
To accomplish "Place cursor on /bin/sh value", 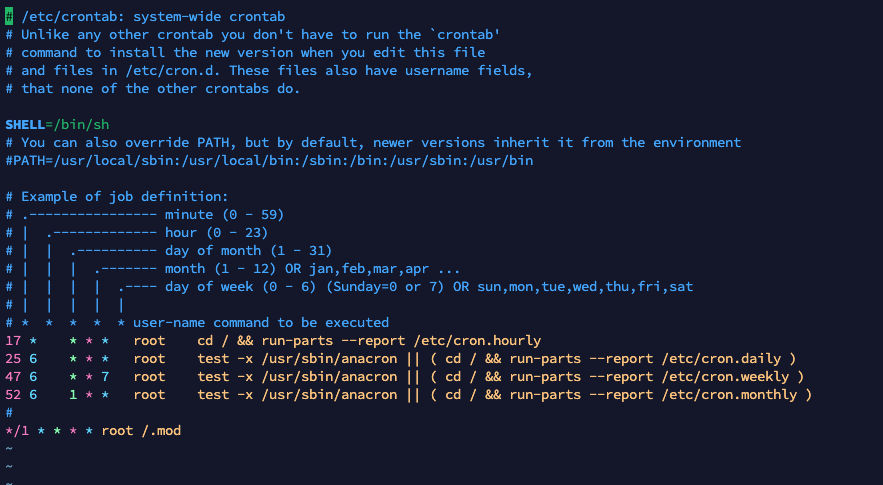I will pyautogui.click(x=81, y=124).
